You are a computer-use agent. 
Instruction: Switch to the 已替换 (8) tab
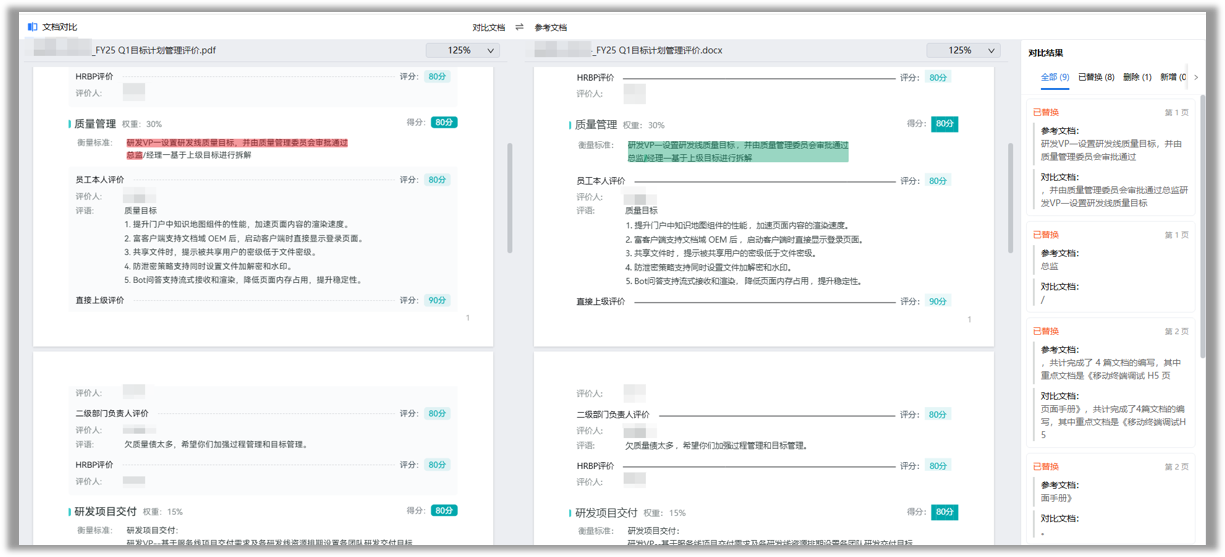tap(1096, 77)
